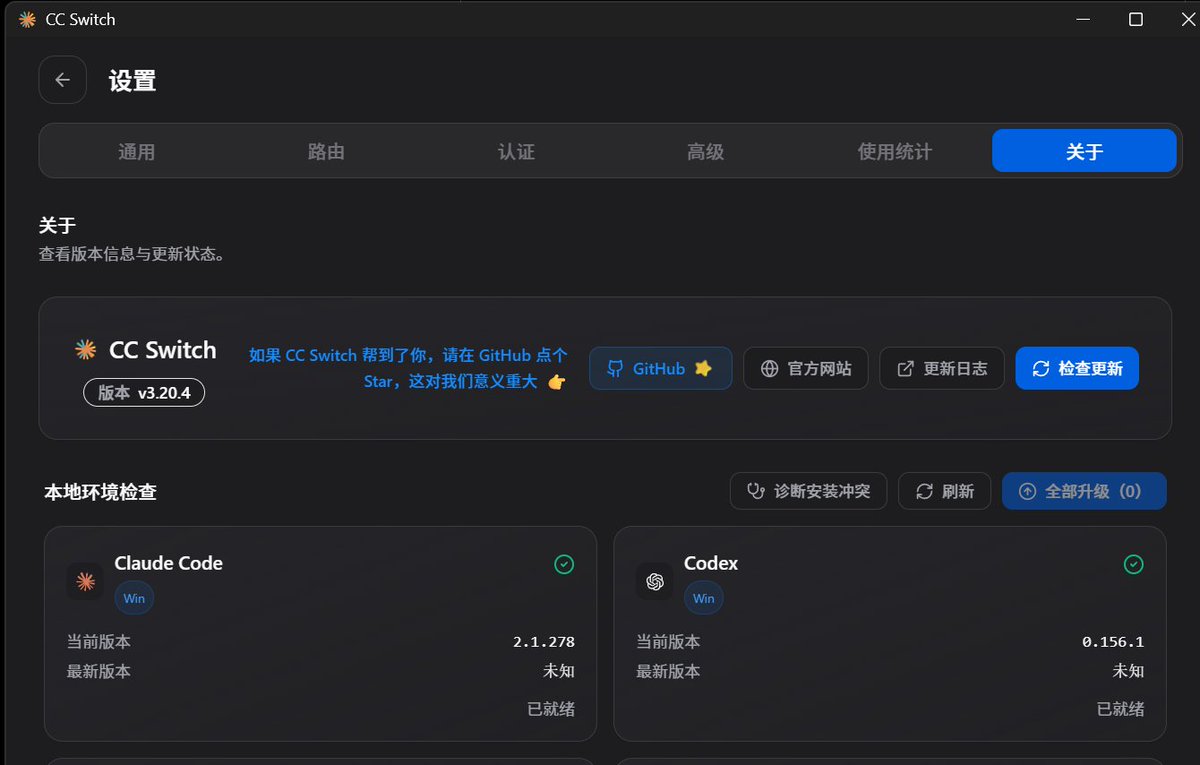Minimize the CC Switch window
The width and height of the screenshot is (1200, 765).
(x=1083, y=19)
